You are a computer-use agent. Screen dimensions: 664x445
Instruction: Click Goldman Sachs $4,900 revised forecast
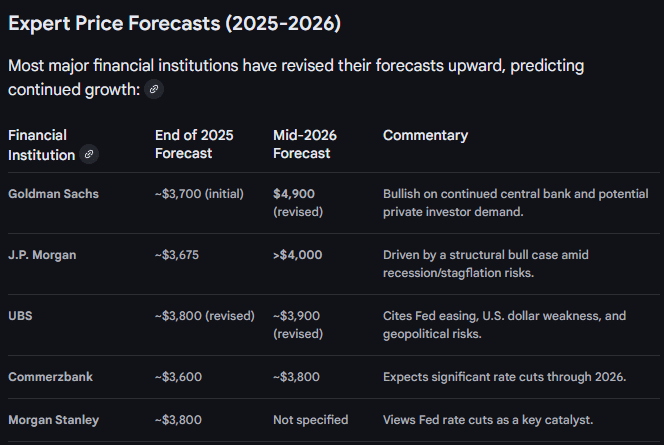(x=296, y=202)
